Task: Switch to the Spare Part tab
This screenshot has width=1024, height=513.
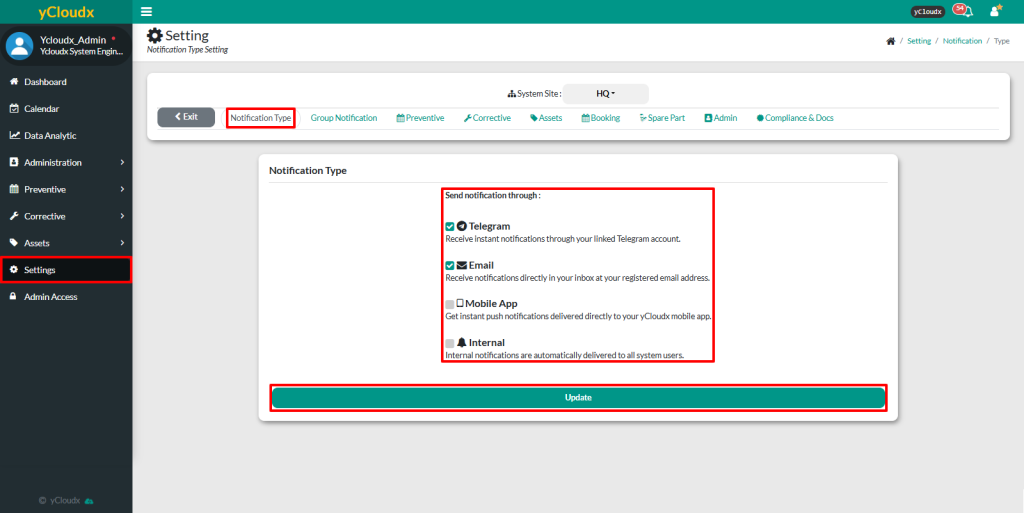Action: coord(662,118)
